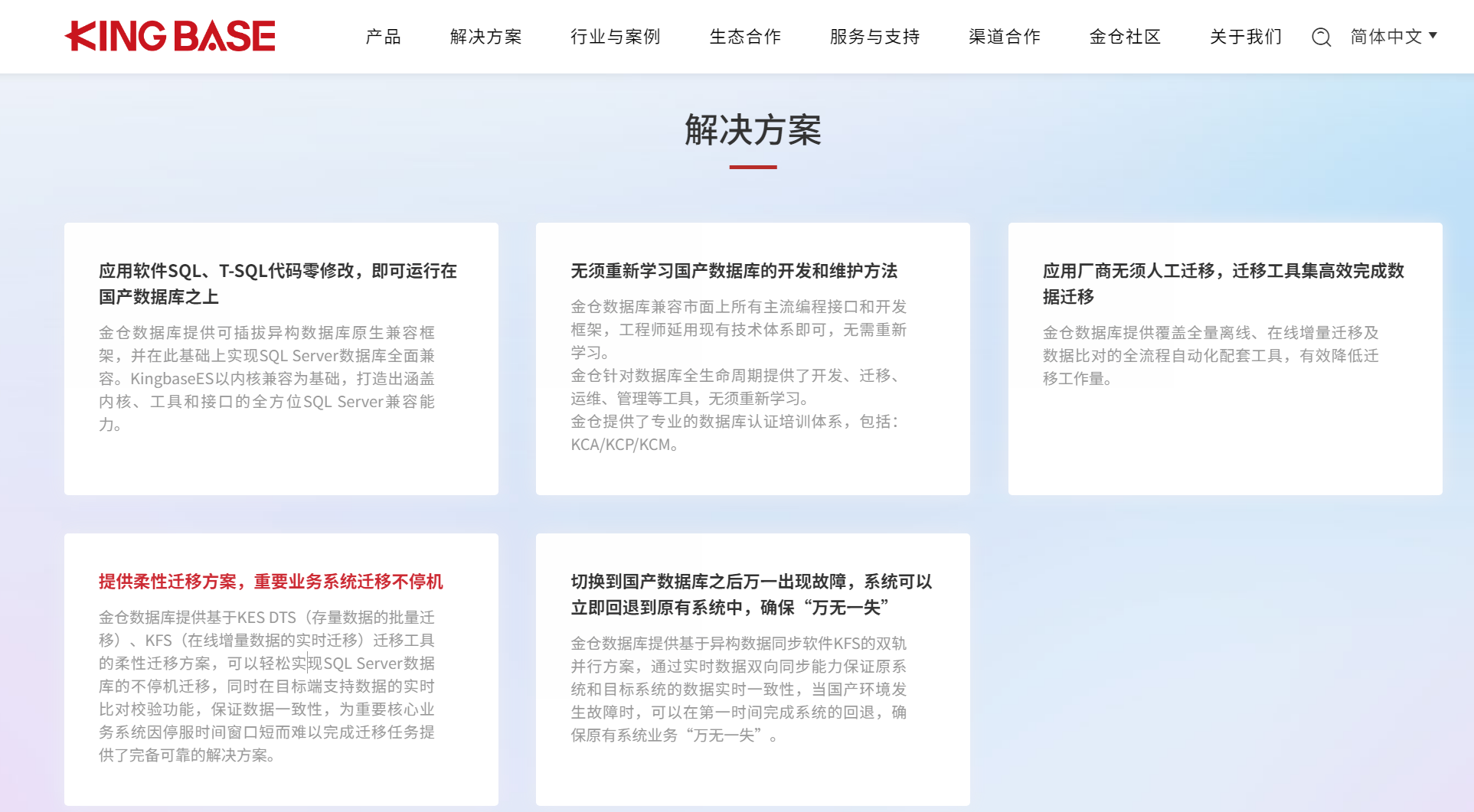Viewport: 1474px width, 812px height.
Task: Click the 解决方案 page section title
Action: (x=753, y=130)
